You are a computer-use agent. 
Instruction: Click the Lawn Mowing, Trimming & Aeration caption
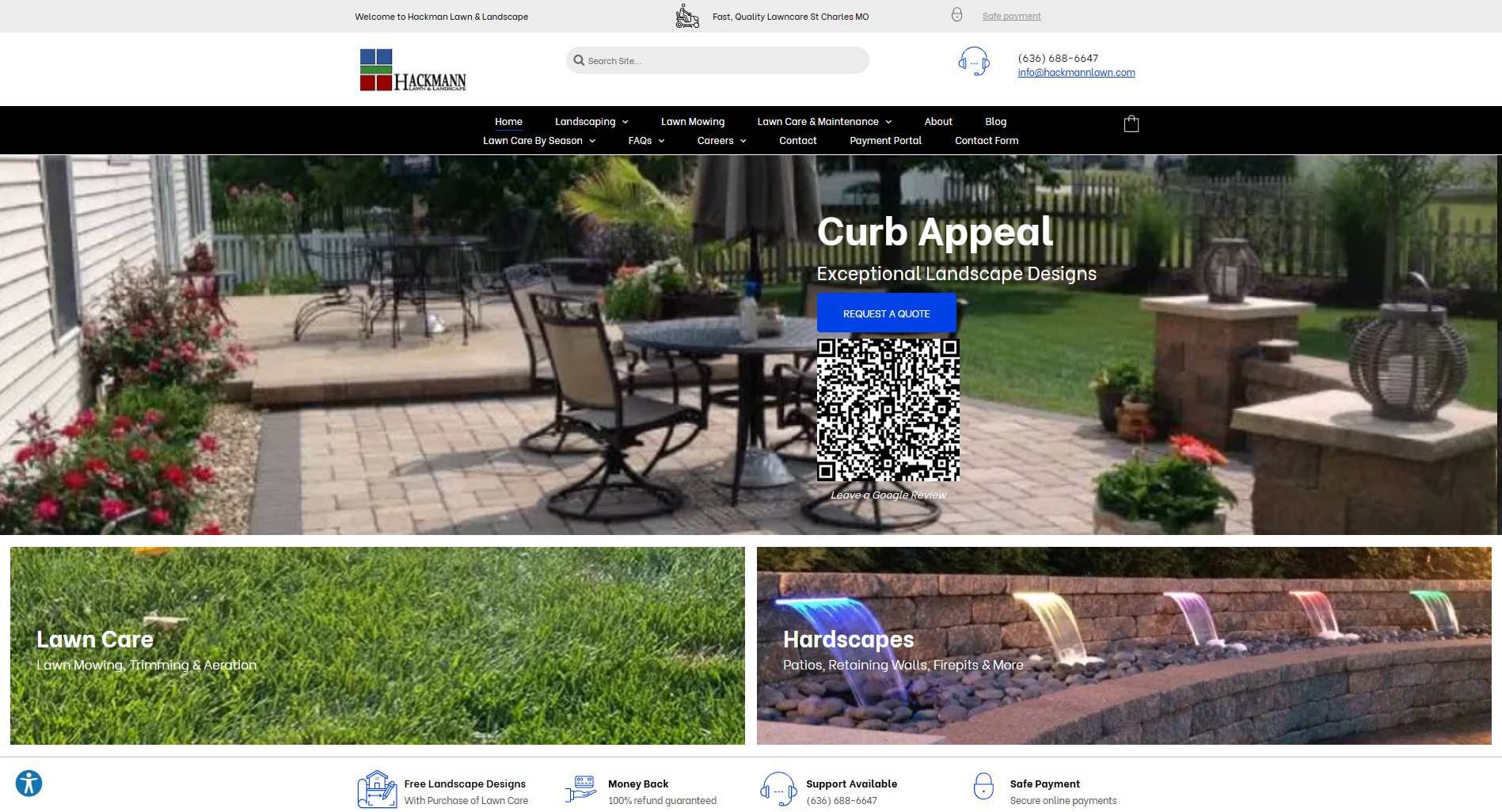point(146,666)
